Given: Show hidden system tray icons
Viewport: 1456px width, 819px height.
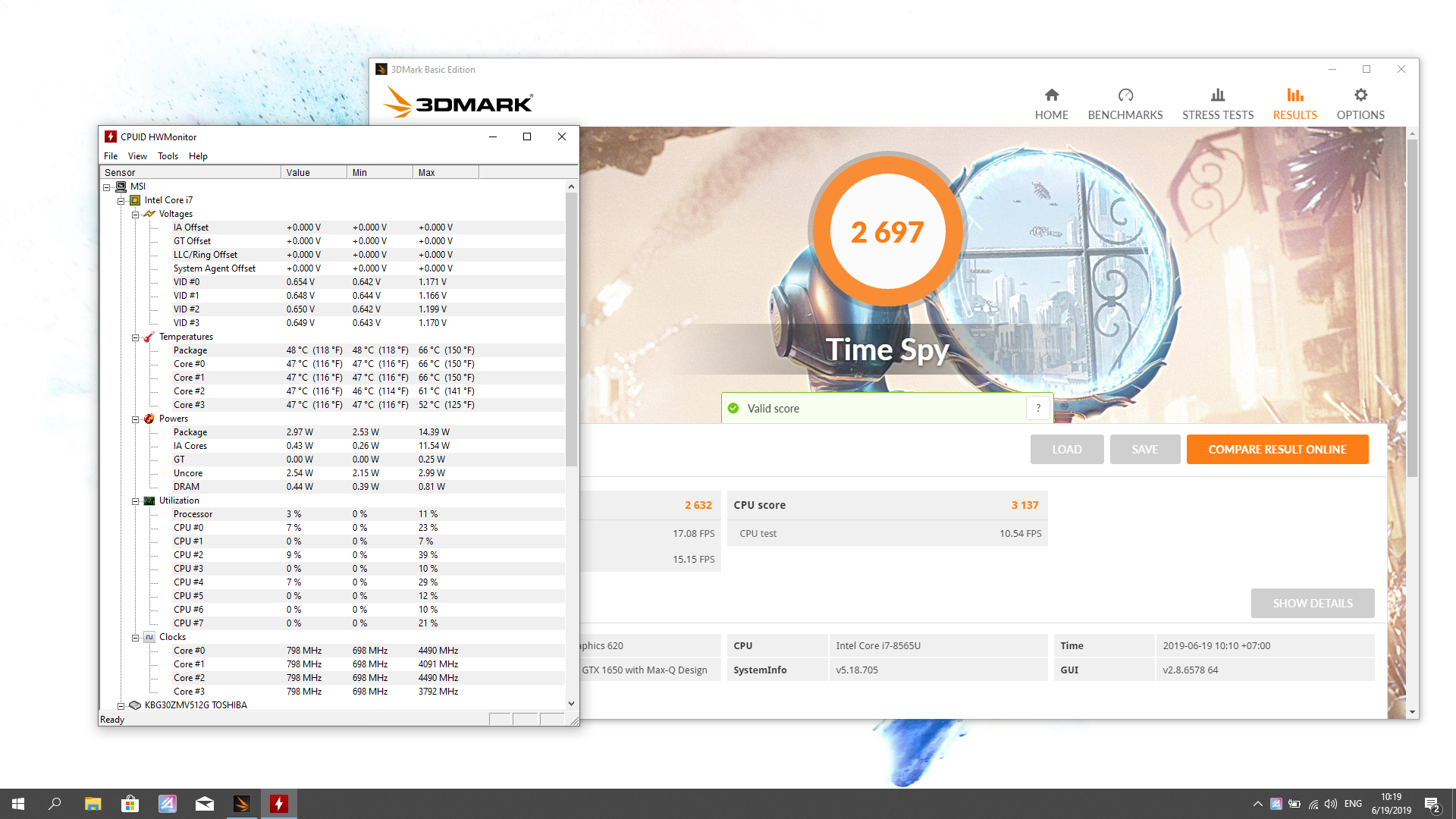Looking at the screenshot, I should point(1257,804).
